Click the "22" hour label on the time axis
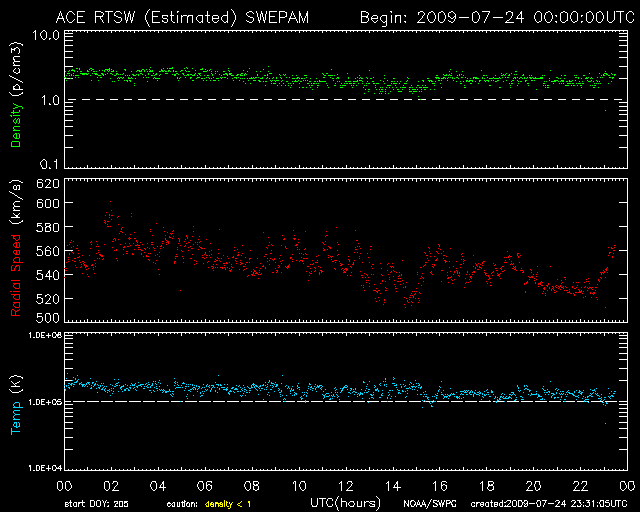The image size is (640, 512). coord(580,486)
